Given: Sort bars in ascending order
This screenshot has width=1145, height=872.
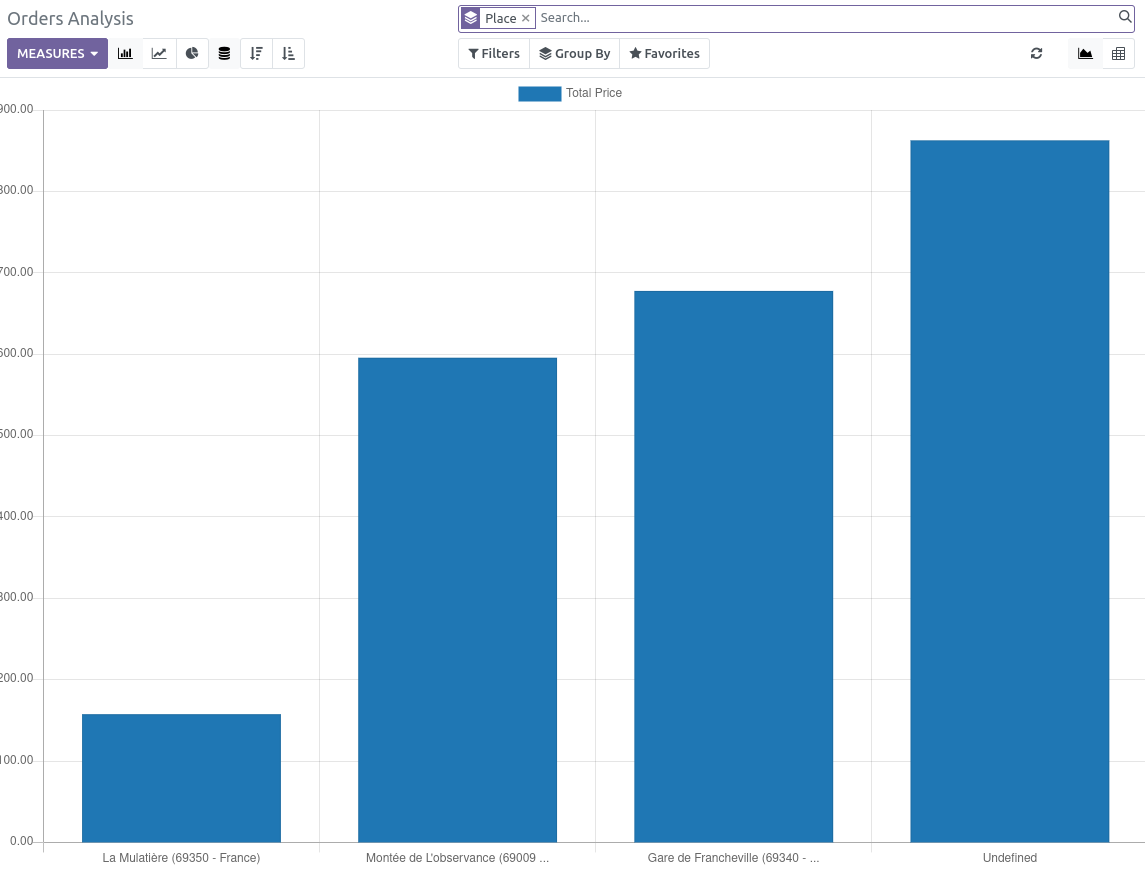Looking at the screenshot, I should (x=288, y=53).
